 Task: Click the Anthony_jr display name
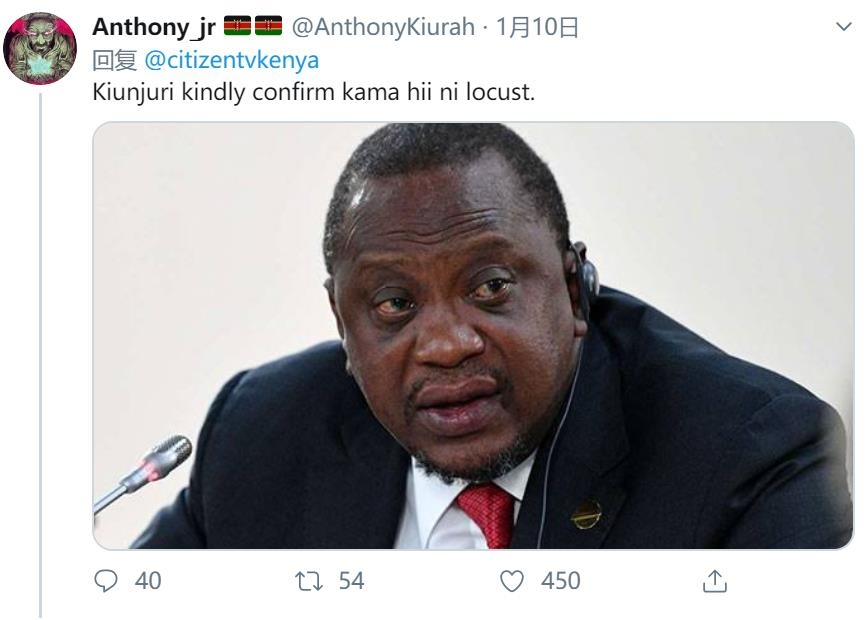pyautogui.click(x=154, y=27)
